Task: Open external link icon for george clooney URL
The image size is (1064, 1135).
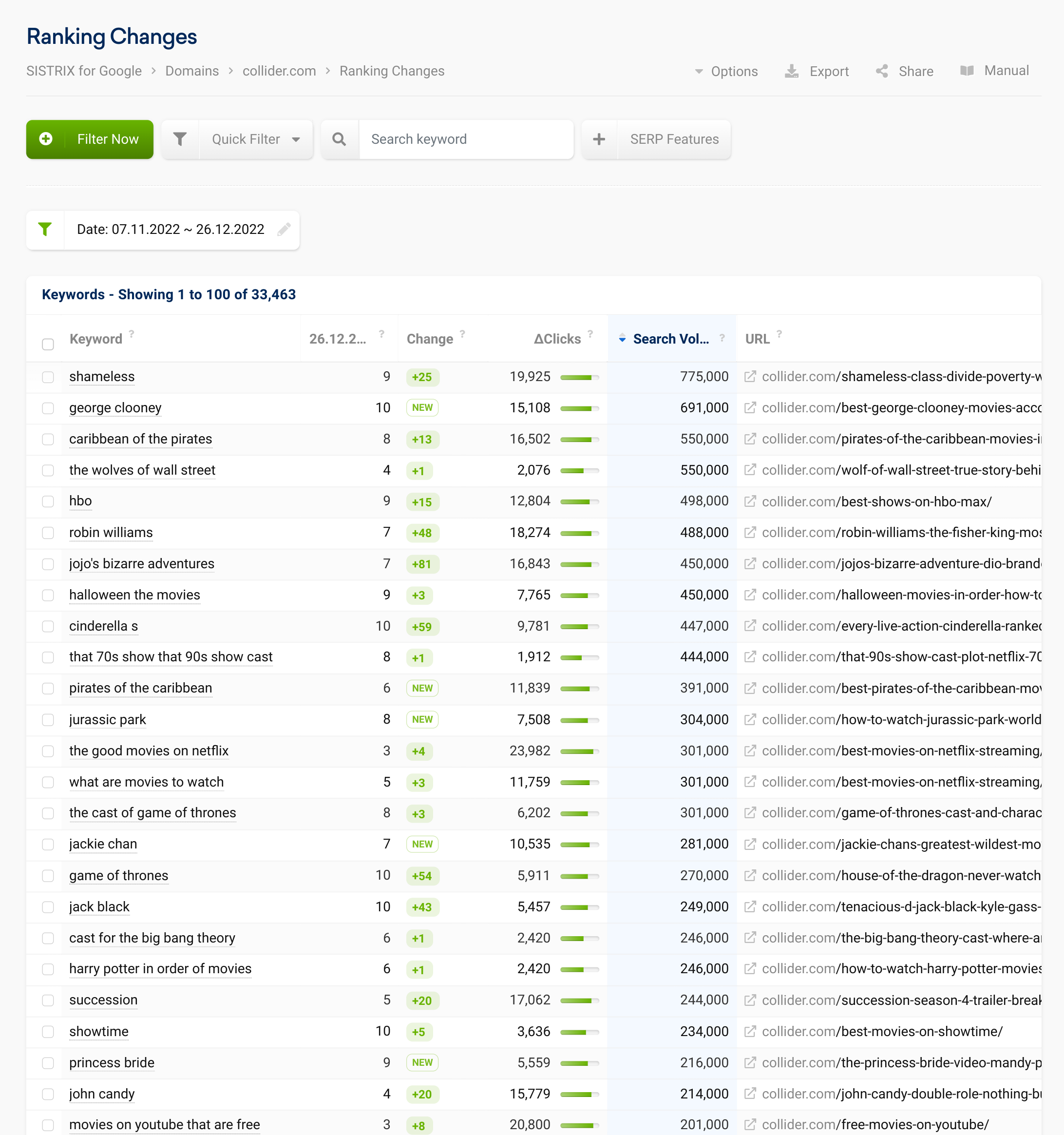Action: click(x=751, y=407)
